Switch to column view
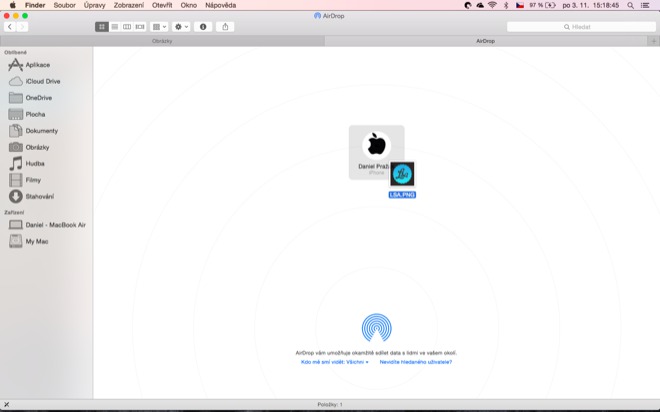 click(127, 27)
